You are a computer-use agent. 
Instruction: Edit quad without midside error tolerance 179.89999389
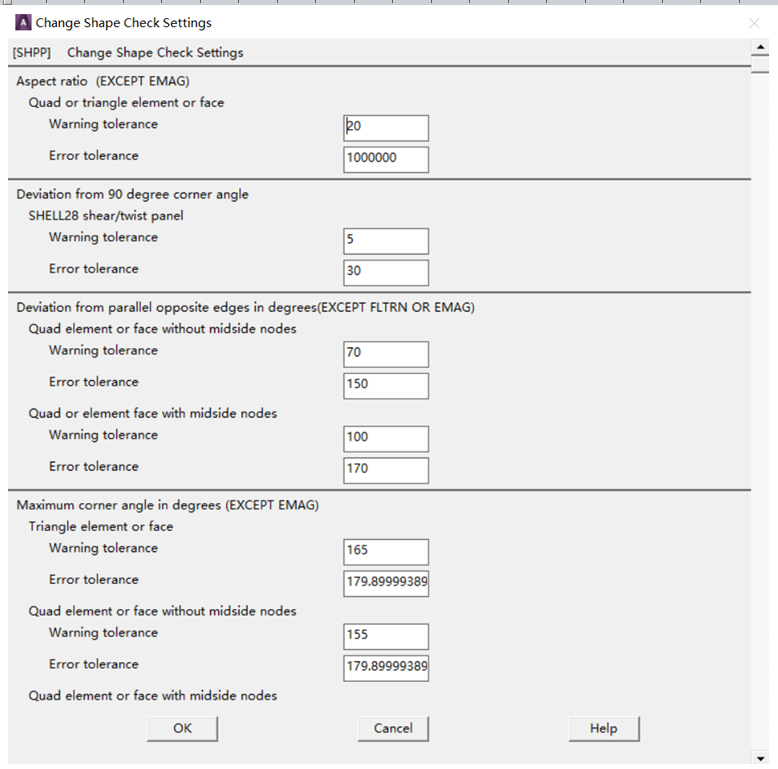tap(386, 668)
